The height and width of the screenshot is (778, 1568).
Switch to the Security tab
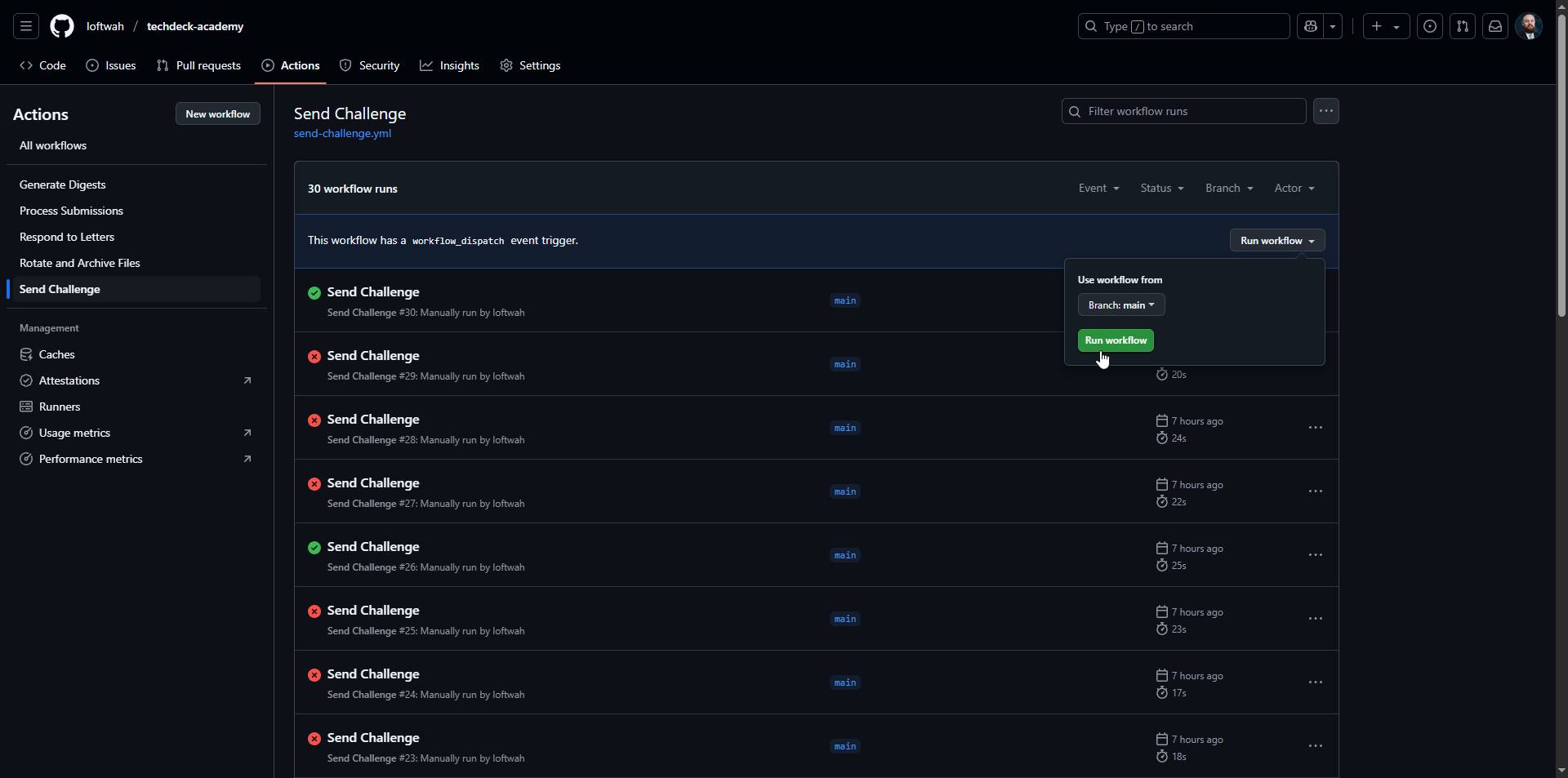point(370,65)
